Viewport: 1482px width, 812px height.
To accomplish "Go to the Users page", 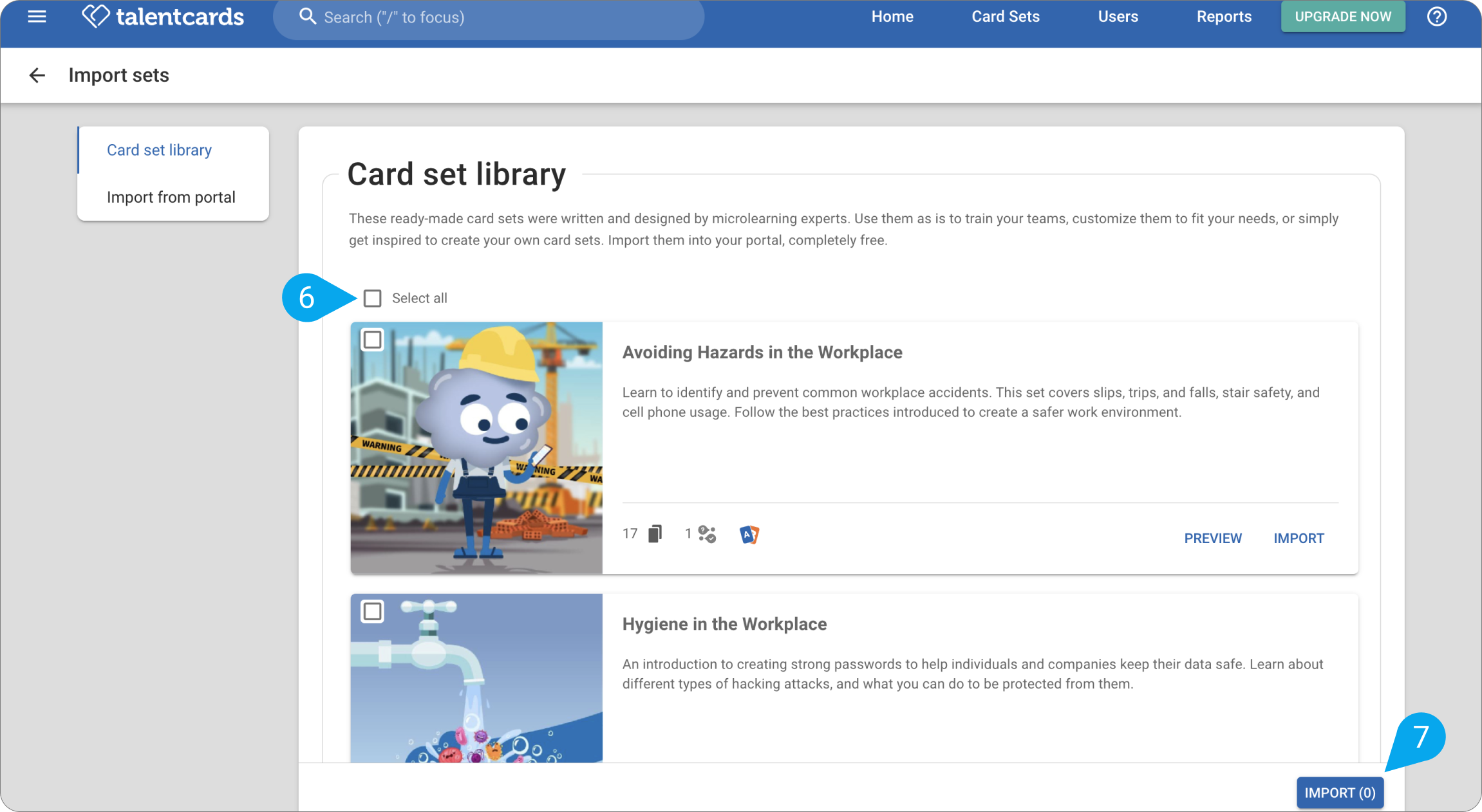I will coord(1118,17).
